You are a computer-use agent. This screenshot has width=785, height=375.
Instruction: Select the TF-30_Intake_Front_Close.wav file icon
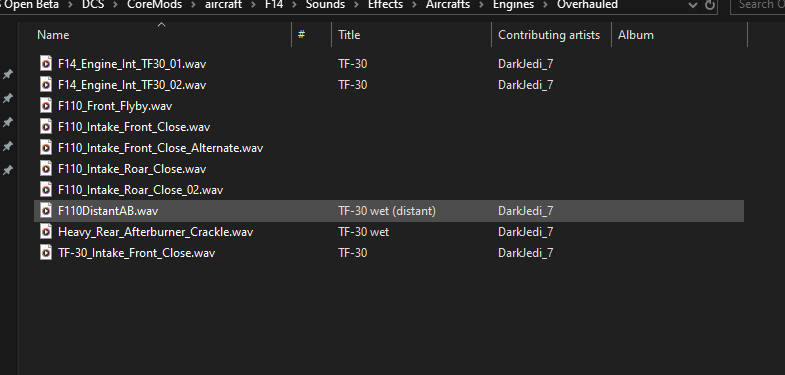(46, 253)
